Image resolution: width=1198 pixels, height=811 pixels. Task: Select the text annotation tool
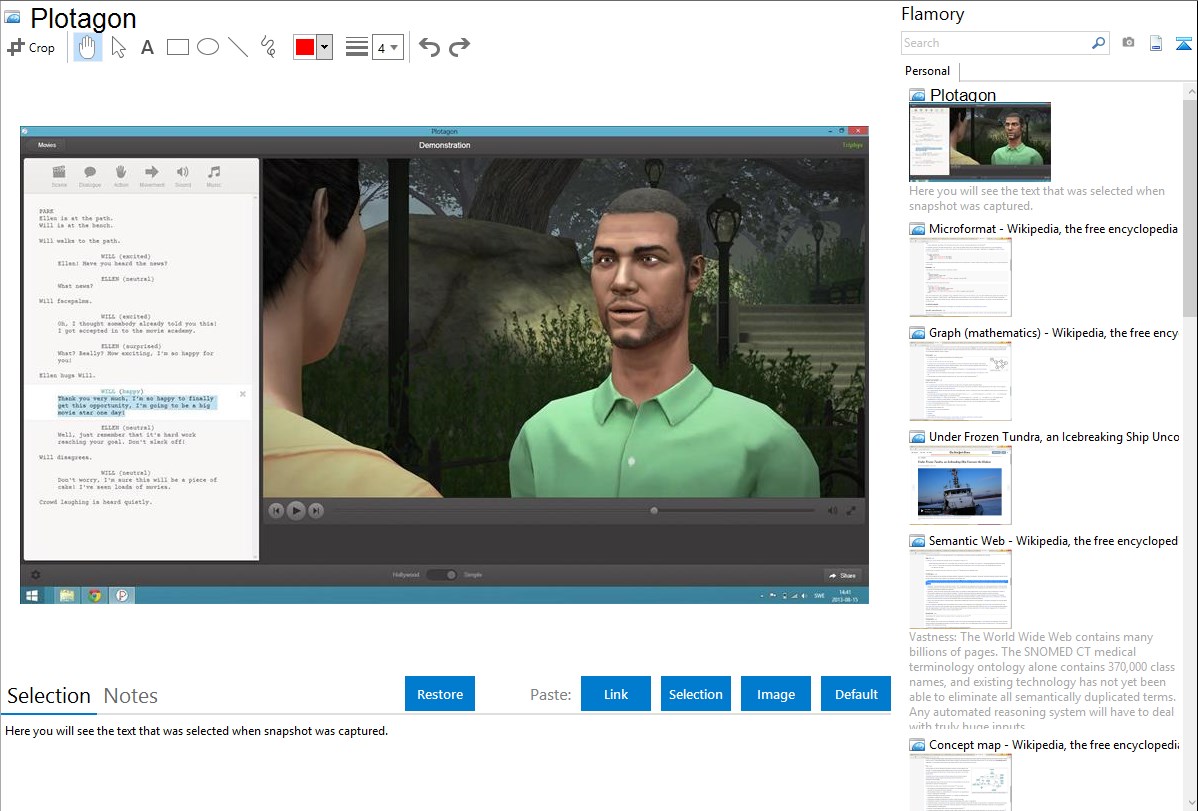(x=147, y=47)
